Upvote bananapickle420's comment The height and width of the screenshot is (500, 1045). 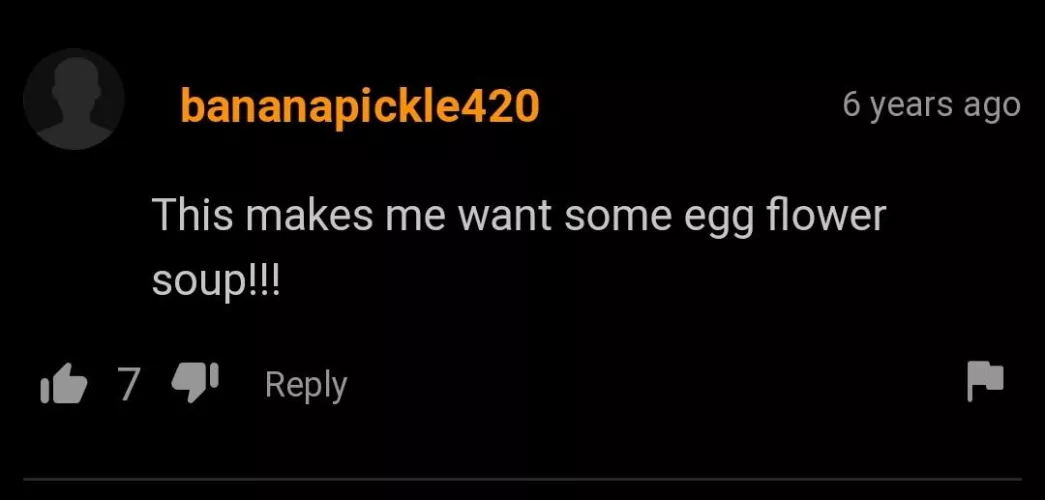pyautogui.click(x=64, y=385)
